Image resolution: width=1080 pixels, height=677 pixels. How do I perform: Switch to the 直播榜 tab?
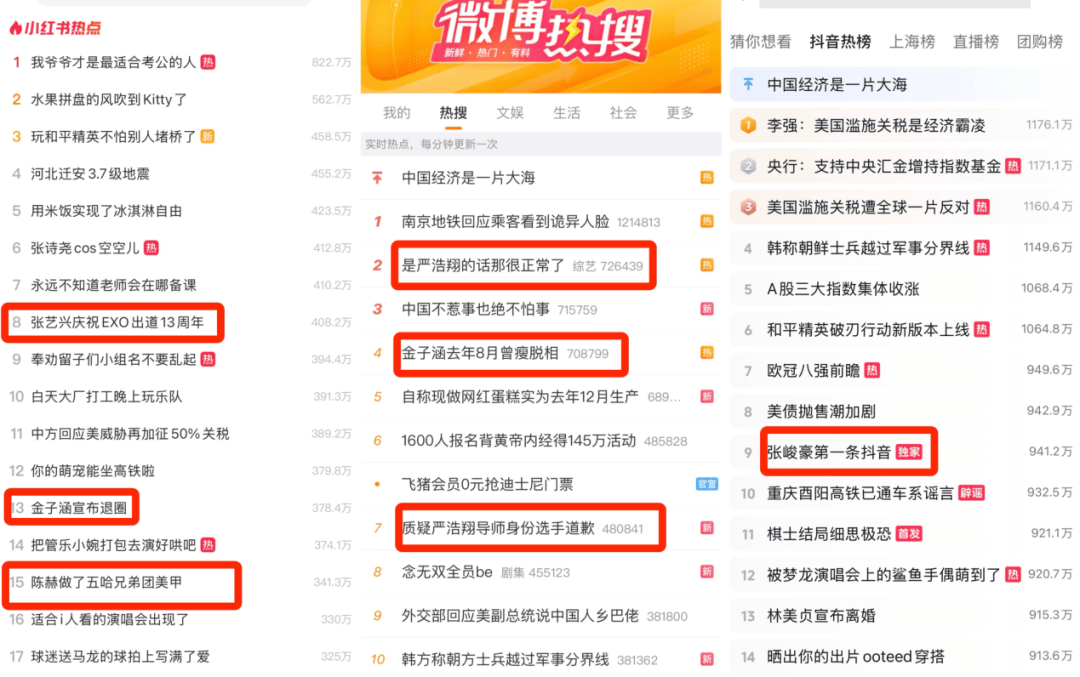point(975,42)
